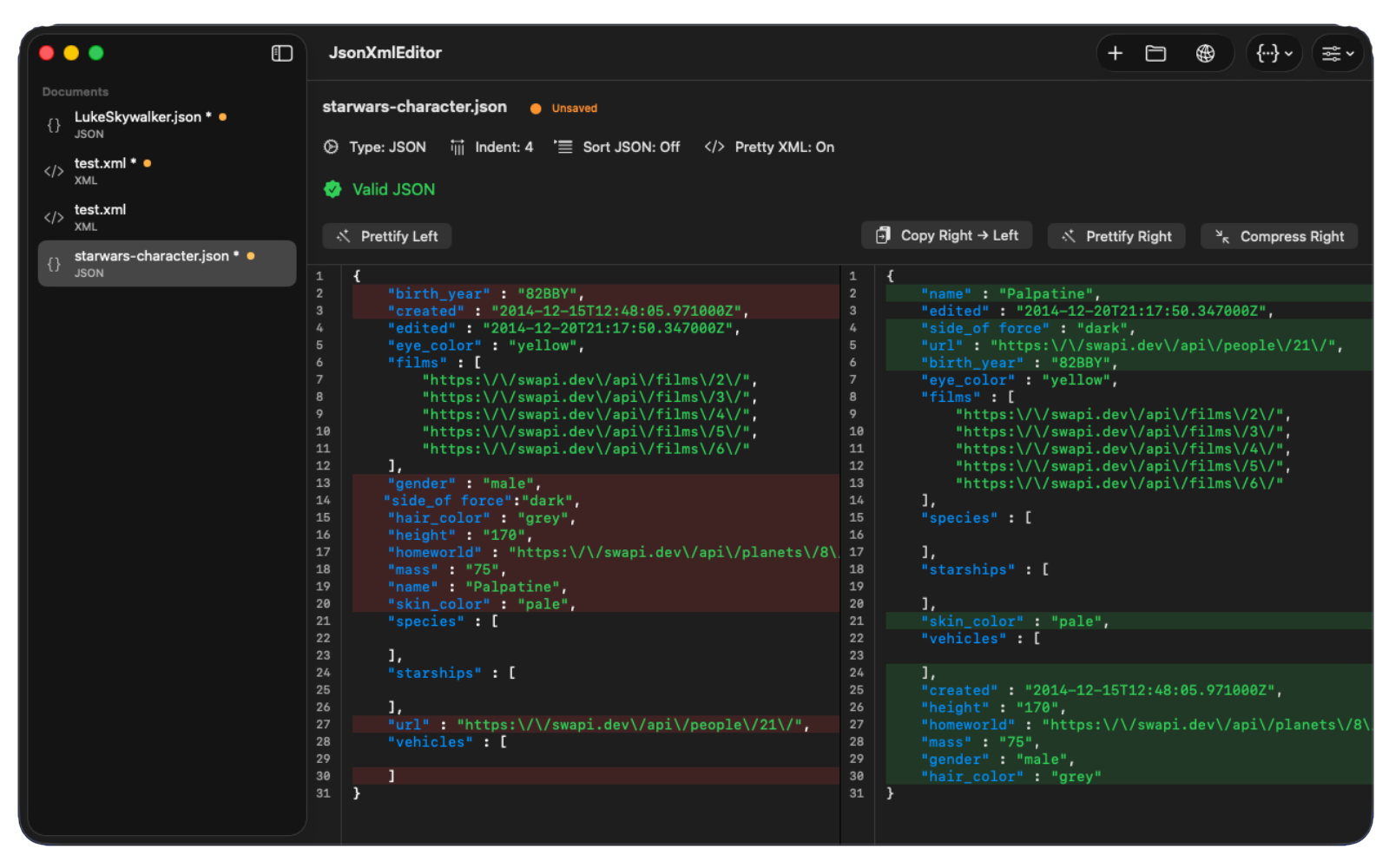The width and height of the screenshot is (1389, 868).
Task: Click the Indent settings icon
Action: [458, 147]
